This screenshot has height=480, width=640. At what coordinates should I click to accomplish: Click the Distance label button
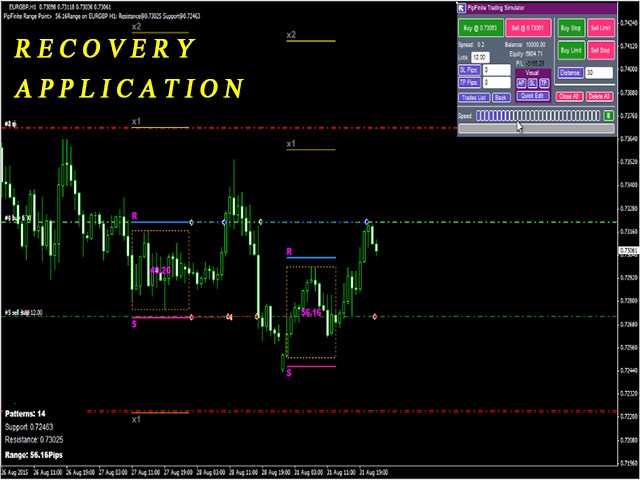coord(570,73)
